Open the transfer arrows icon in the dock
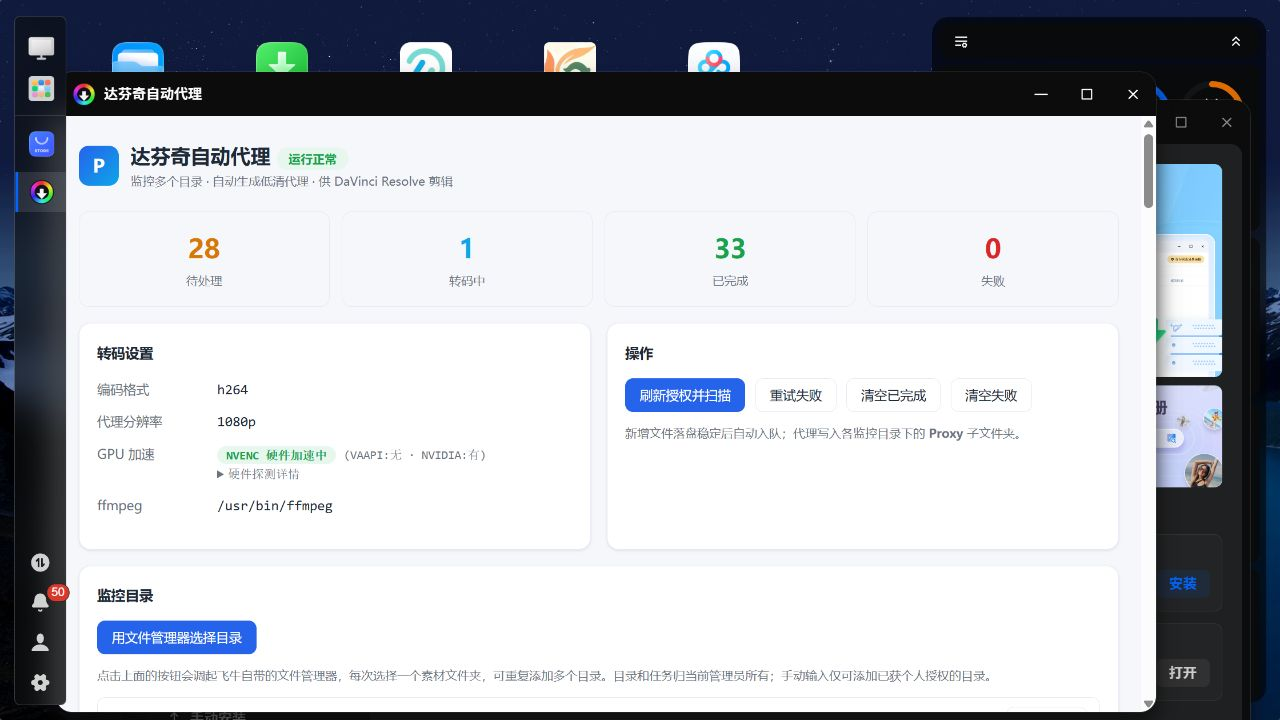1280x720 pixels. 40,563
